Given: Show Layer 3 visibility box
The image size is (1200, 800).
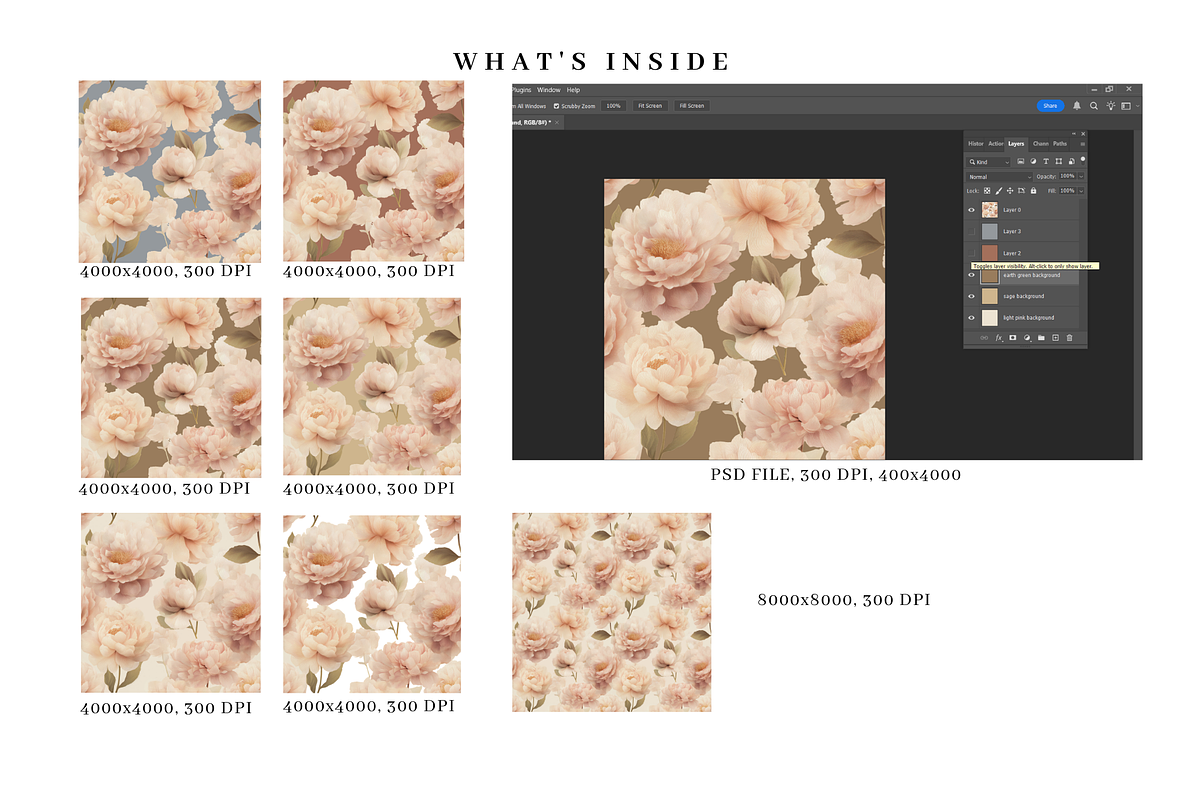Looking at the screenshot, I should 971,231.
